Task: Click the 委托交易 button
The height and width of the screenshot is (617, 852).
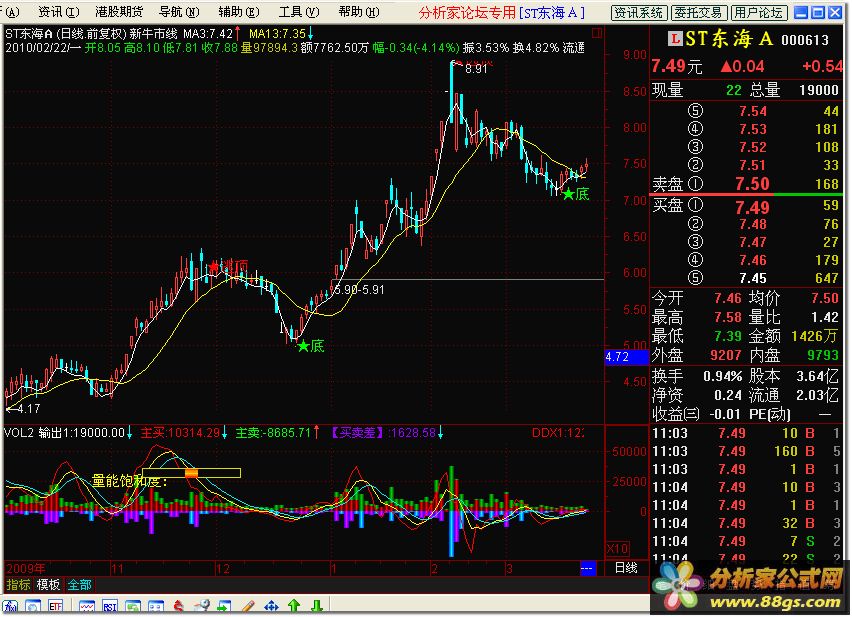Action: (698, 12)
